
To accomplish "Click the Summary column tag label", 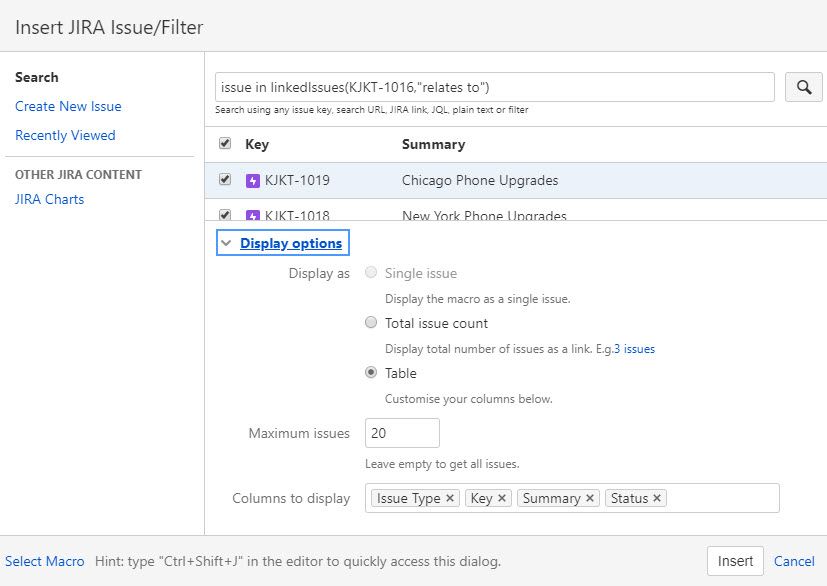I will [551, 498].
